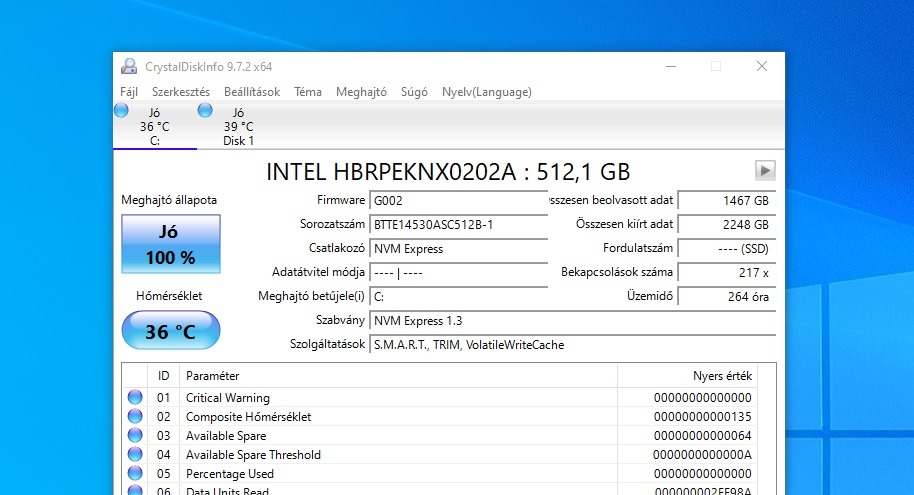Click the next disk play arrow button
The height and width of the screenshot is (495, 914).
765,170
